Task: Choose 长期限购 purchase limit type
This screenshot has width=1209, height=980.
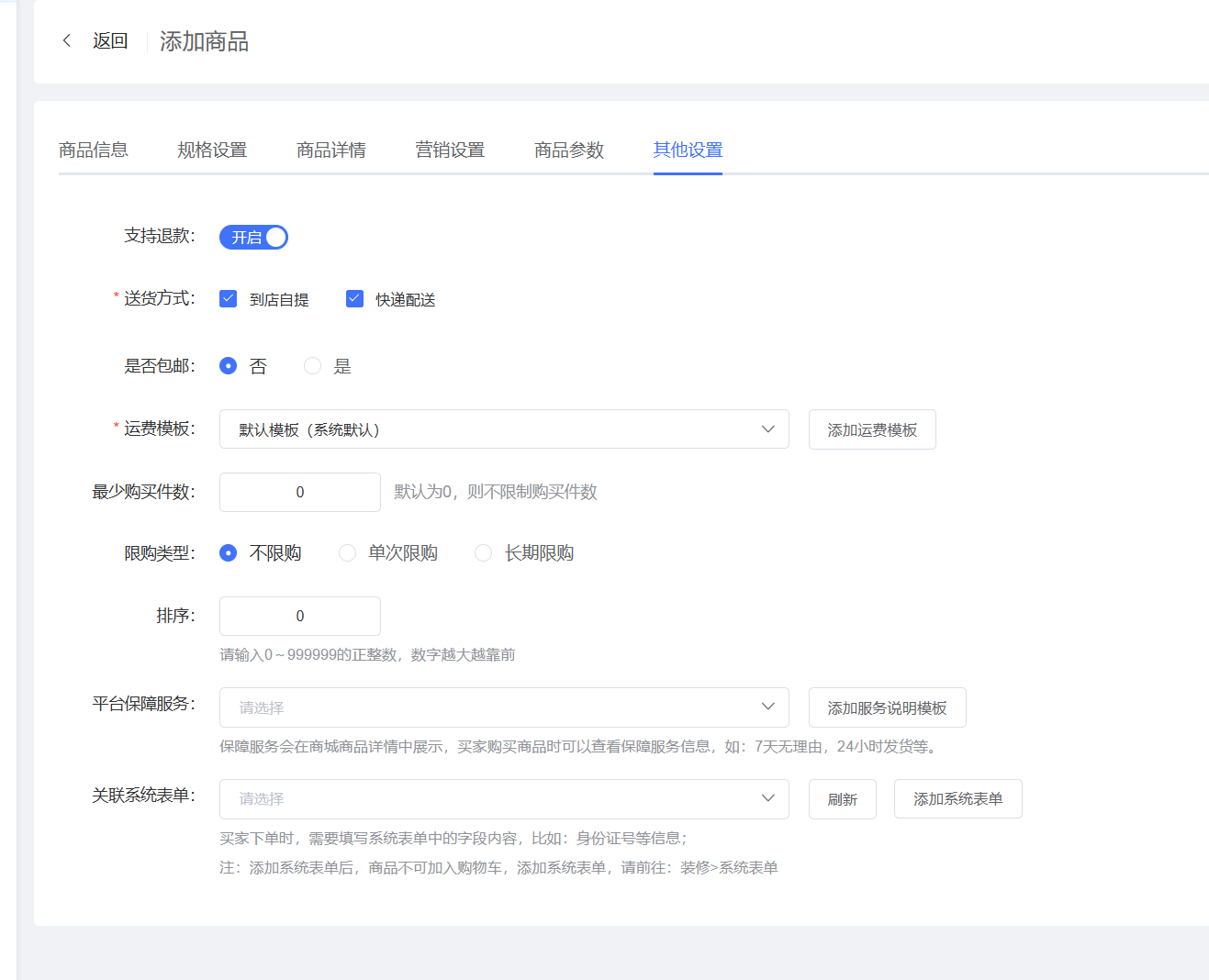Action: pyautogui.click(x=483, y=553)
